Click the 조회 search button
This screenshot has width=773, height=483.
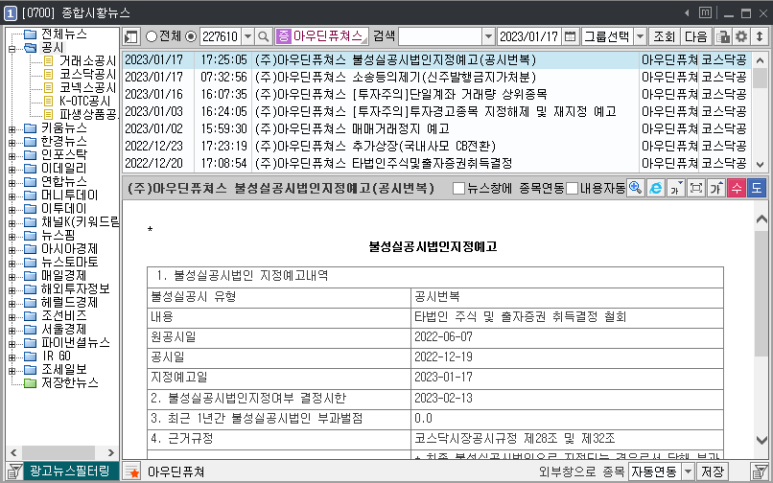click(664, 36)
